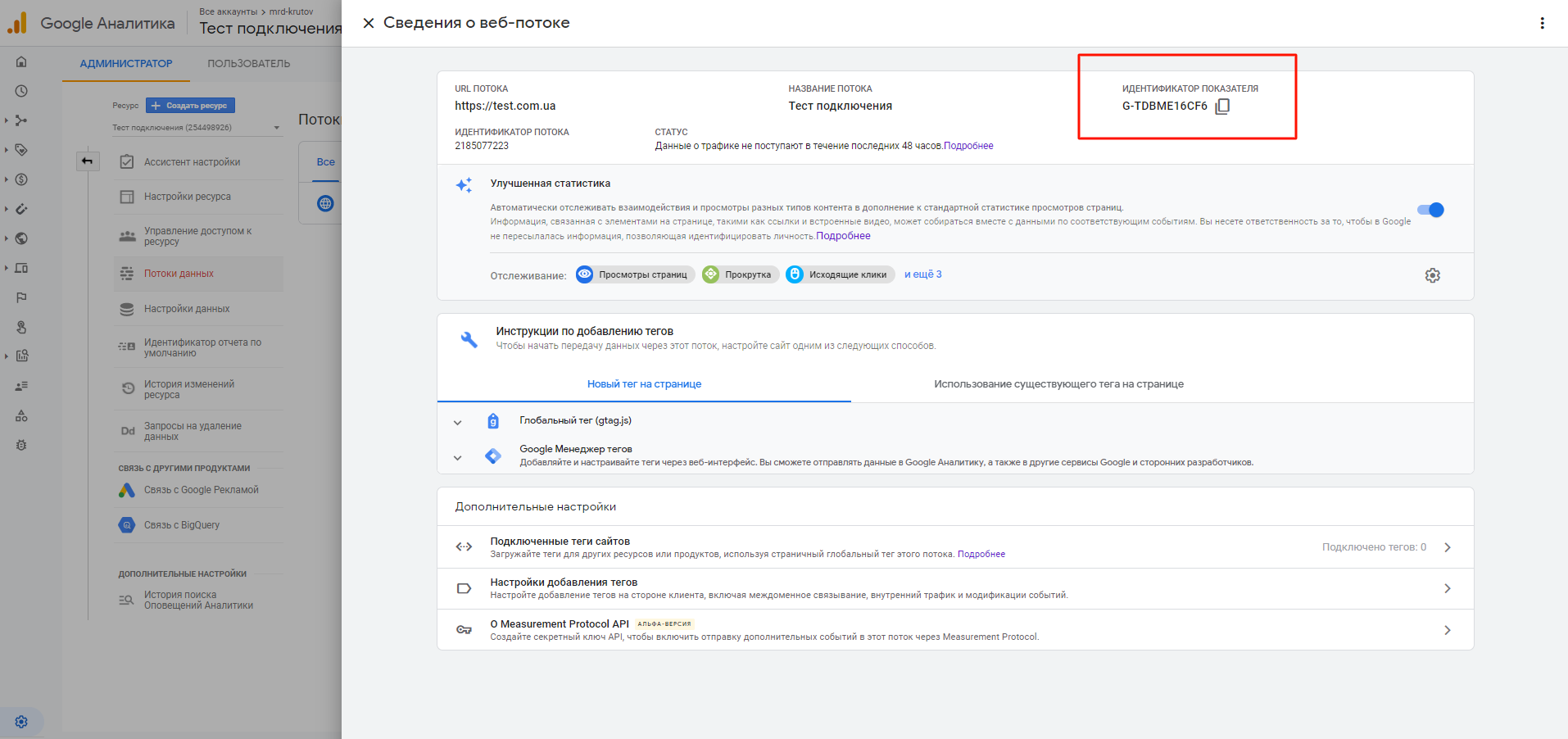Click Learn more link in Connected site tags
The width and height of the screenshot is (1568, 739).
click(981, 555)
